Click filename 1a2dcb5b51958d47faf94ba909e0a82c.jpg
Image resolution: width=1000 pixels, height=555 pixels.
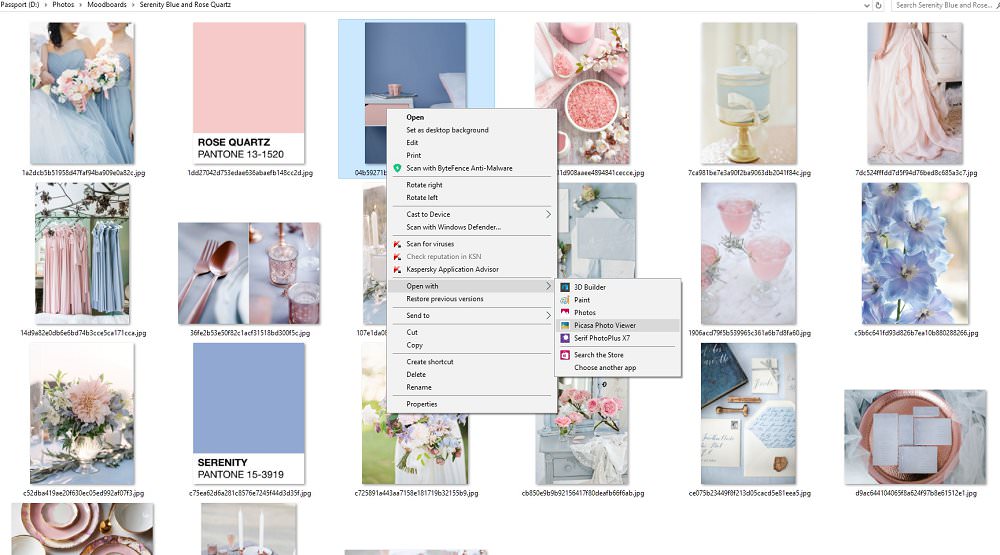pyautogui.click(x=84, y=173)
